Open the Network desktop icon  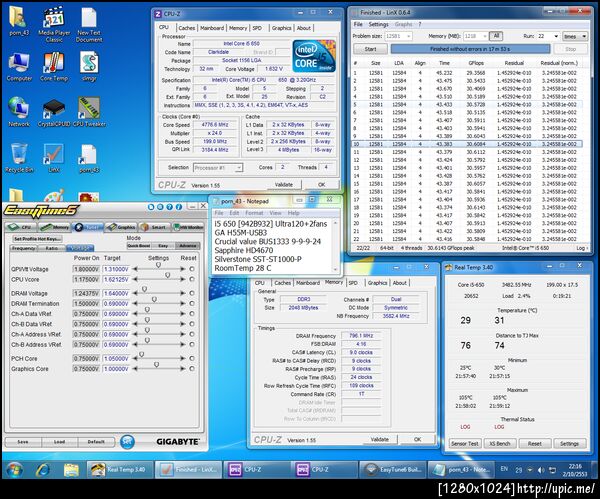click(x=19, y=112)
